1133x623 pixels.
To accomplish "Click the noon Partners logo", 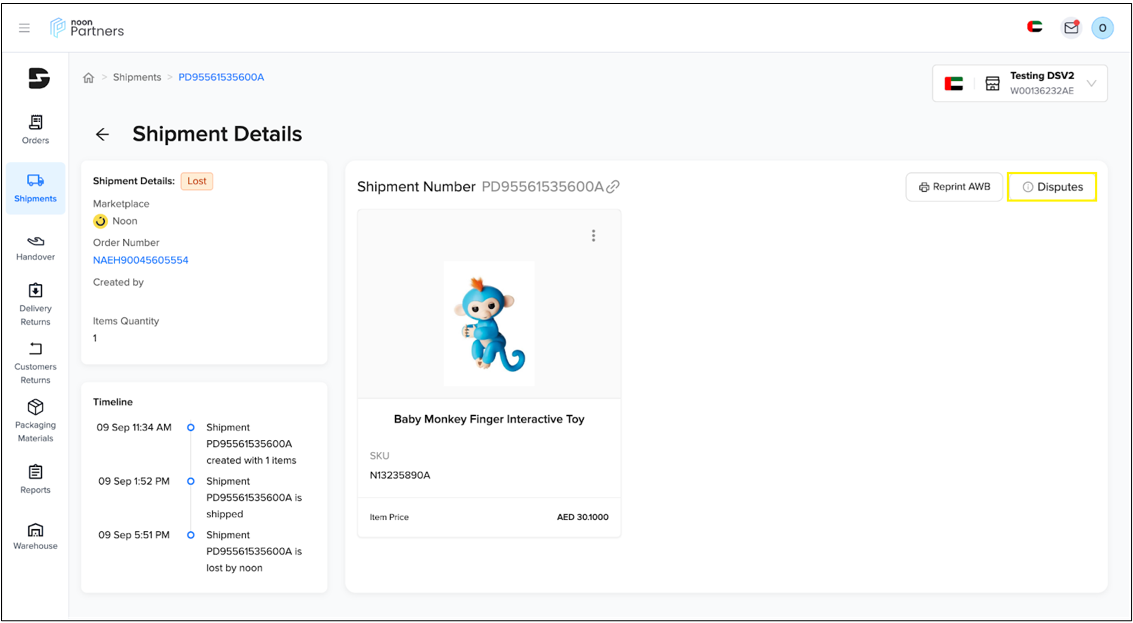I will [x=87, y=27].
